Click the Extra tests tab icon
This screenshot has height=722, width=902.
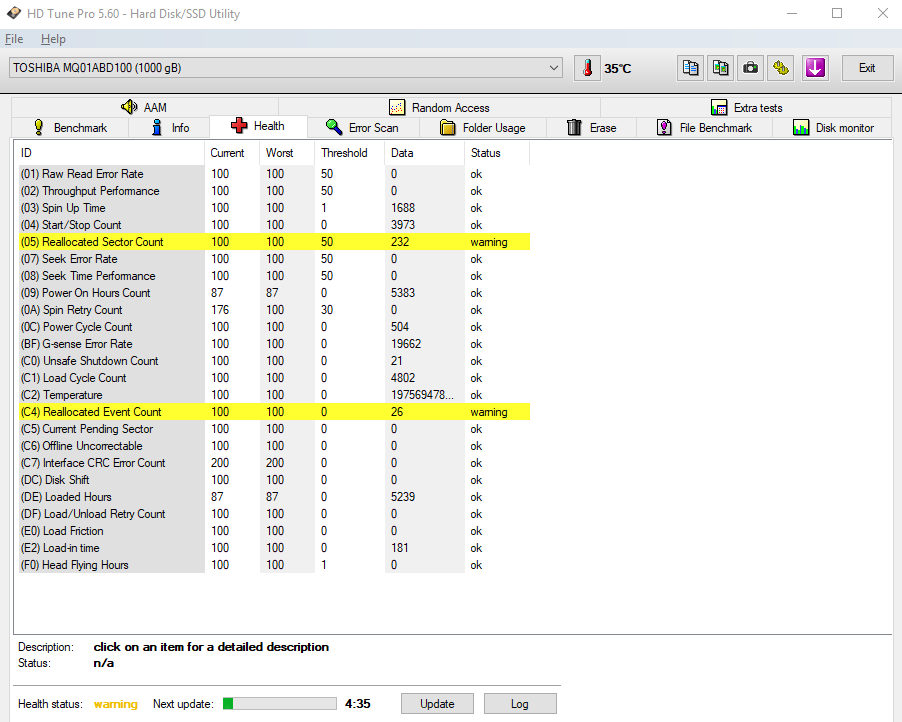click(719, 108)
